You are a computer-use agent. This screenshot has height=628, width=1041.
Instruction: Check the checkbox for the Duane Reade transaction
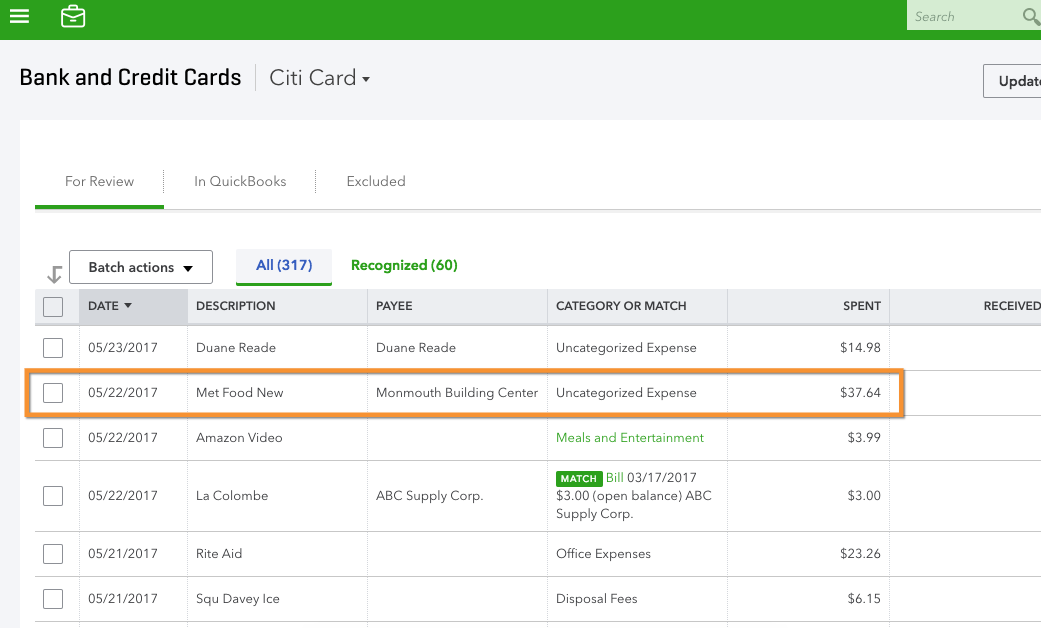[53, 347]
